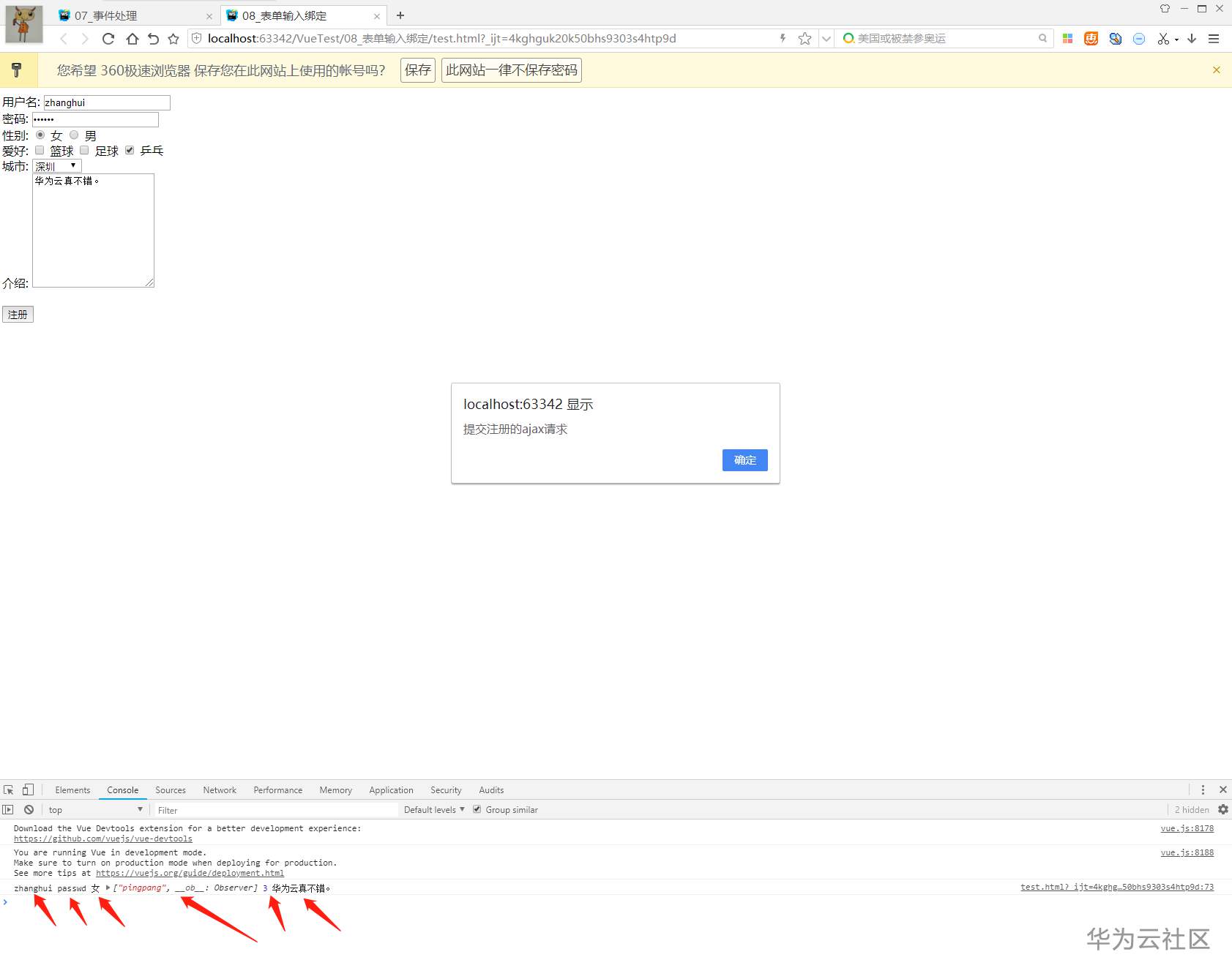Click the skin shirt icon in title bar
The height and width of the screenshot is (979, 1232).
click(x=1165, y=9)
